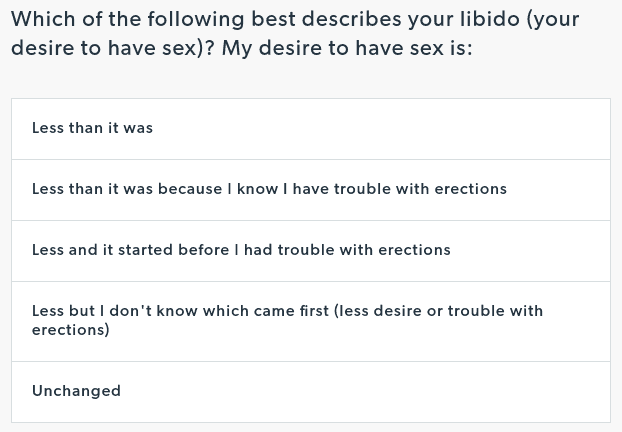622x432 pixels.
Task: Pick the option mentioning "less desire or trouble"
Action: coord(310,321)
